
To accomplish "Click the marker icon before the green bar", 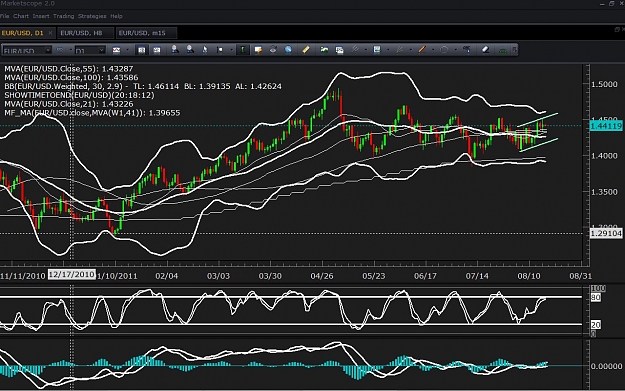I will (x=220, y=50).
